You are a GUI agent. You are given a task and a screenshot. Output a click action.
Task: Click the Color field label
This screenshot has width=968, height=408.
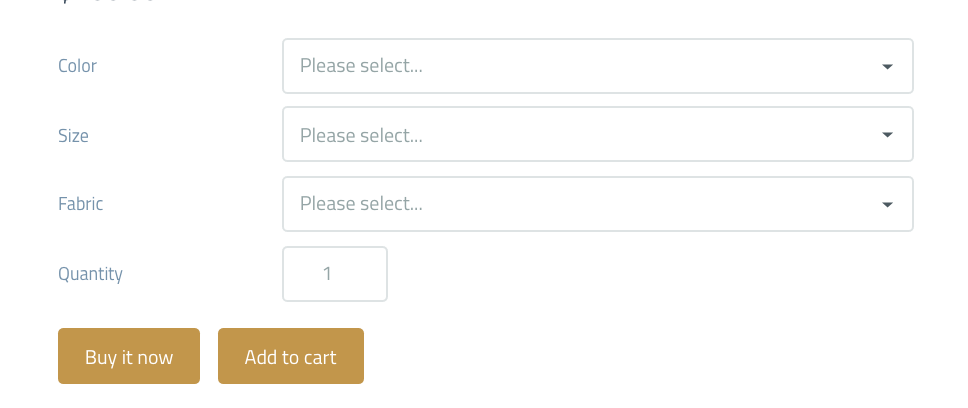point(77,66)
